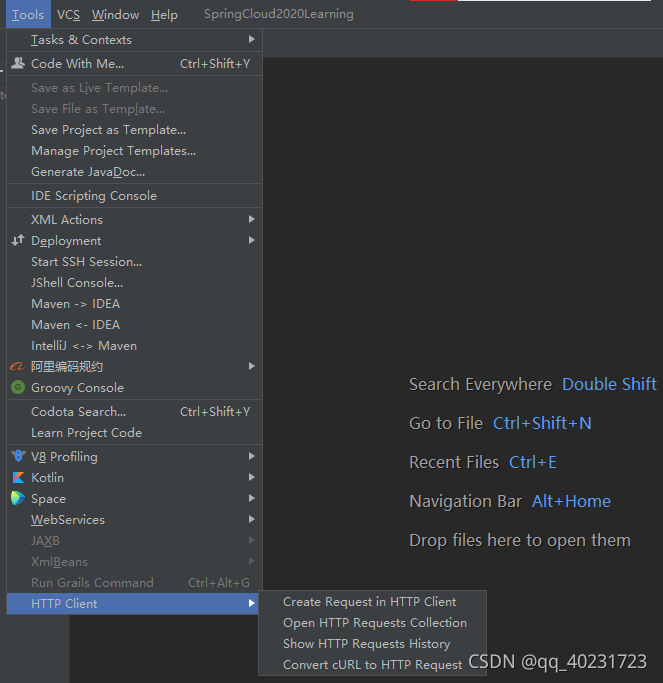The height and width of the screenshot is (683, 663).
Task: Expand the Kotlin submenu arrow
Action: tap(251, 477)
